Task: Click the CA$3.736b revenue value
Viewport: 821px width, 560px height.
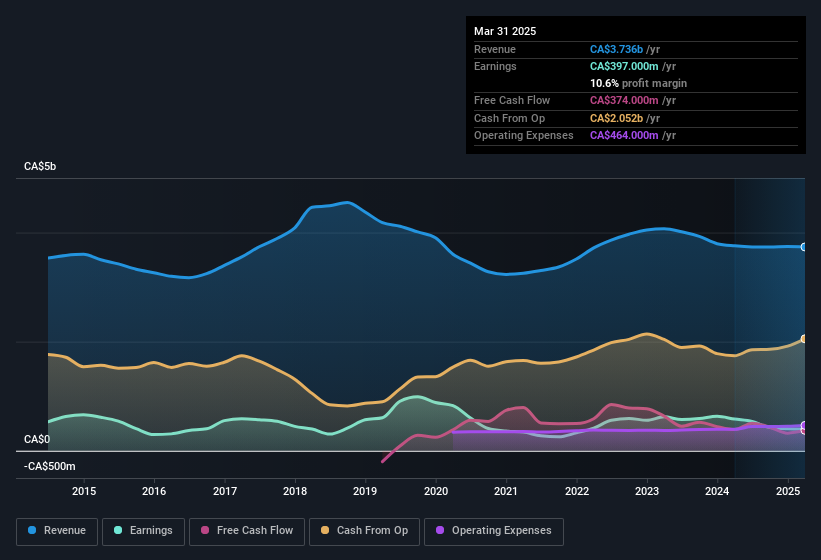Action: click(616, 49)
